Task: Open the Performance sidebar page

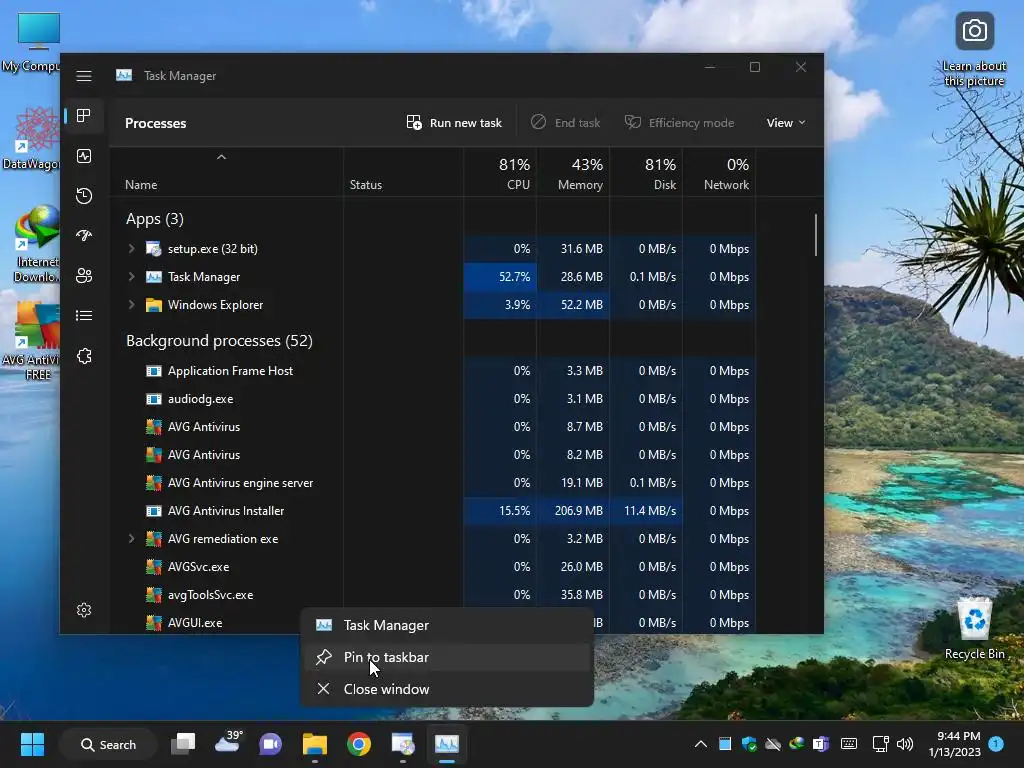Action: pyautogui.click(x=84, y=156)
